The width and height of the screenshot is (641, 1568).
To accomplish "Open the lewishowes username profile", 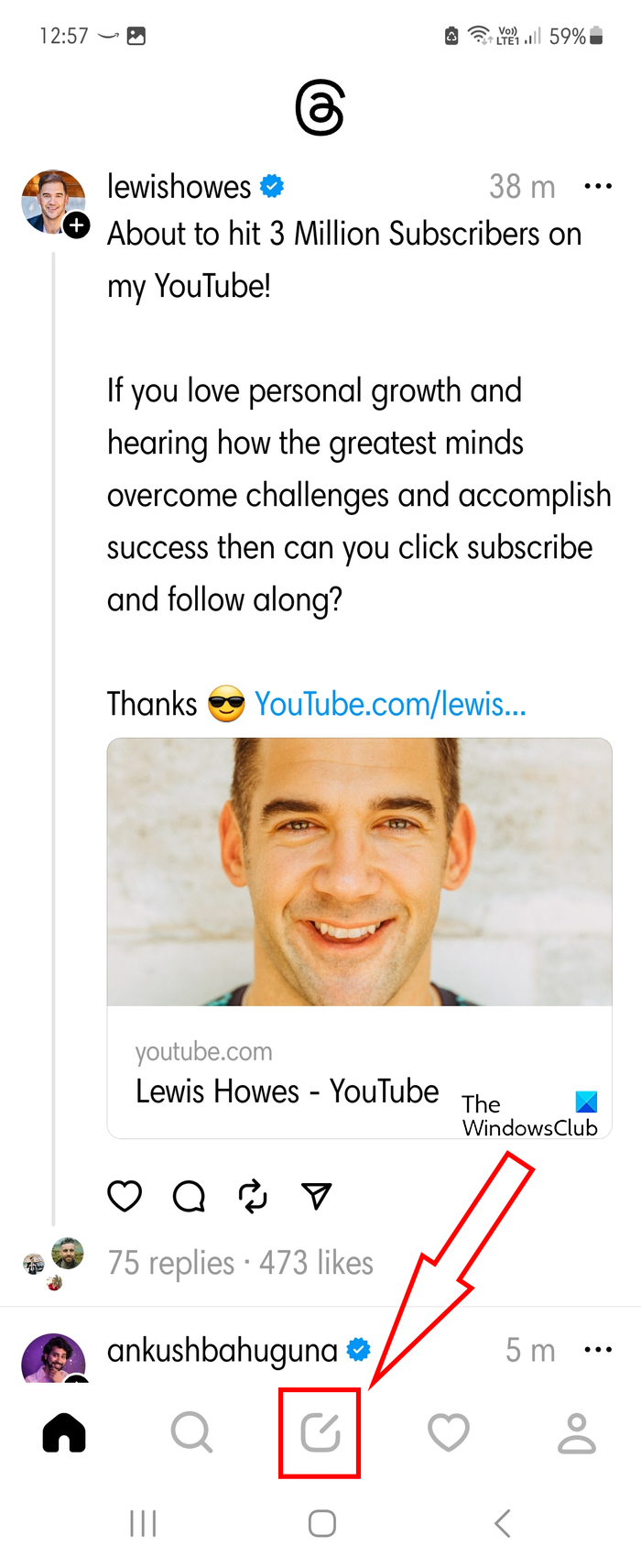I will click(x=179, y=187).
